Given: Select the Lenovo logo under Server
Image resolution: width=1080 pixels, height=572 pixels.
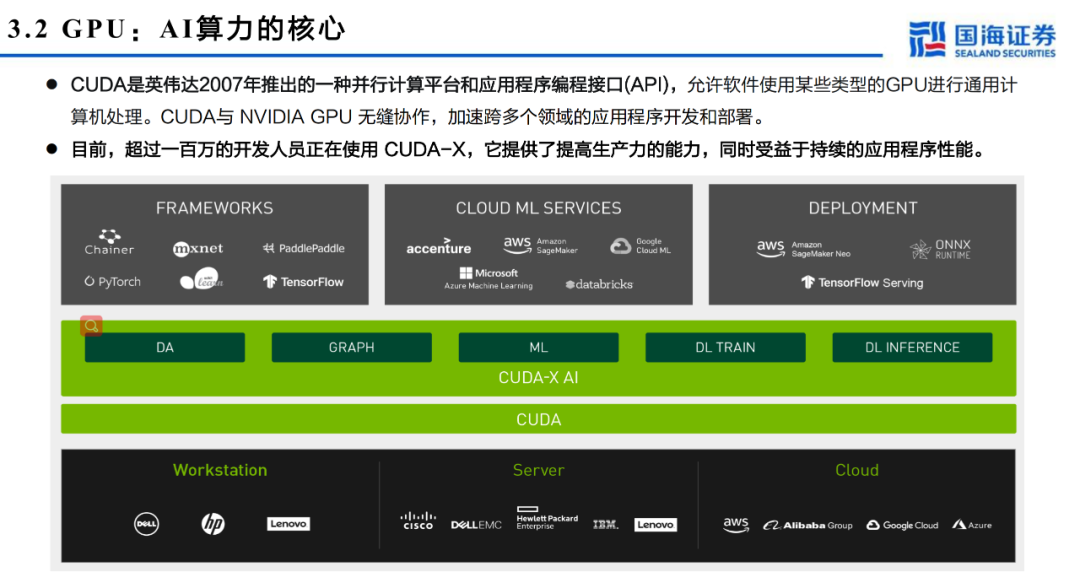Looking at the screenshot, I should pyautogui.click(x=656, y=525).
